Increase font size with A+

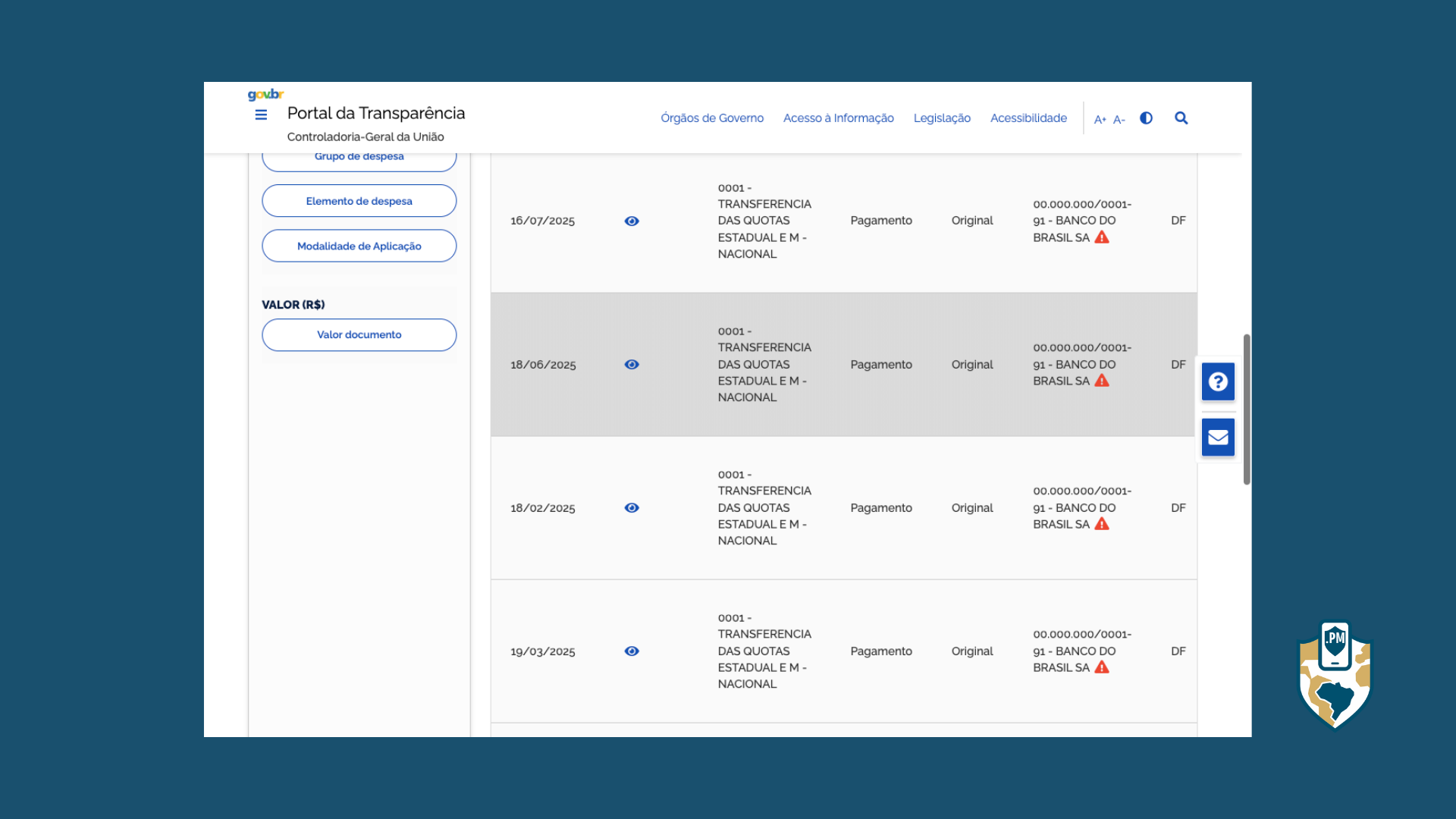click(x=1100, y=119)
